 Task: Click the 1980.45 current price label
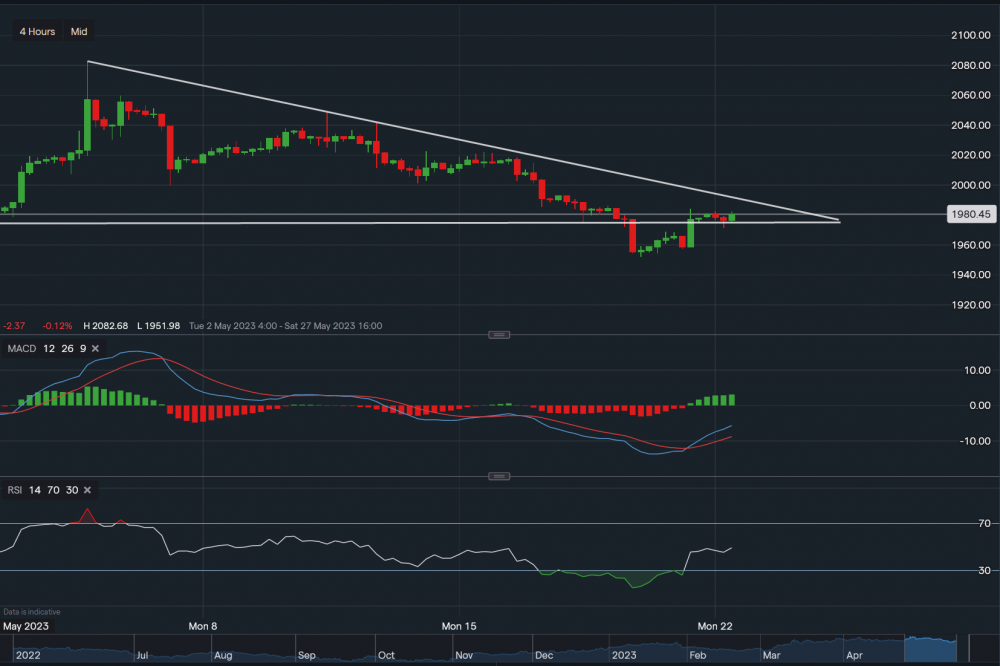tap(971, 214)
